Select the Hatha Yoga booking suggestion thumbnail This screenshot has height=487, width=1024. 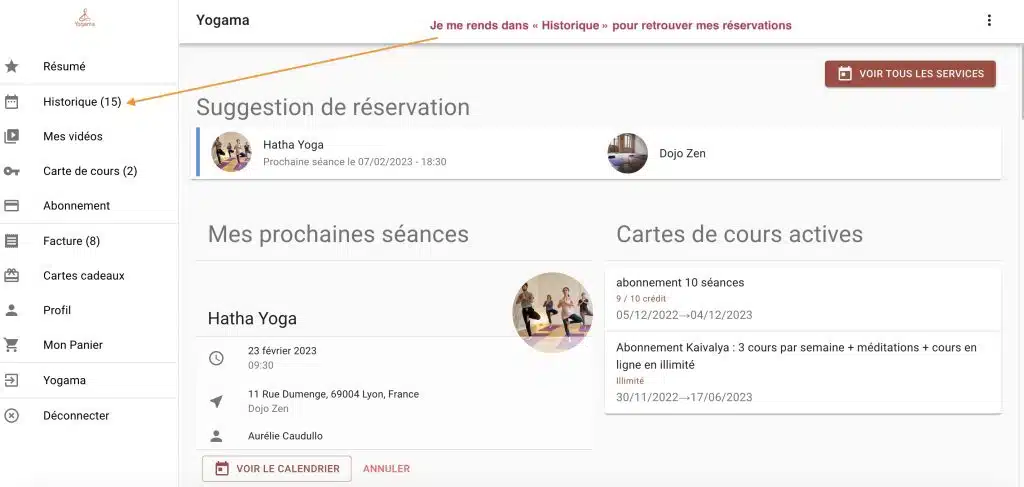[232, 153]
